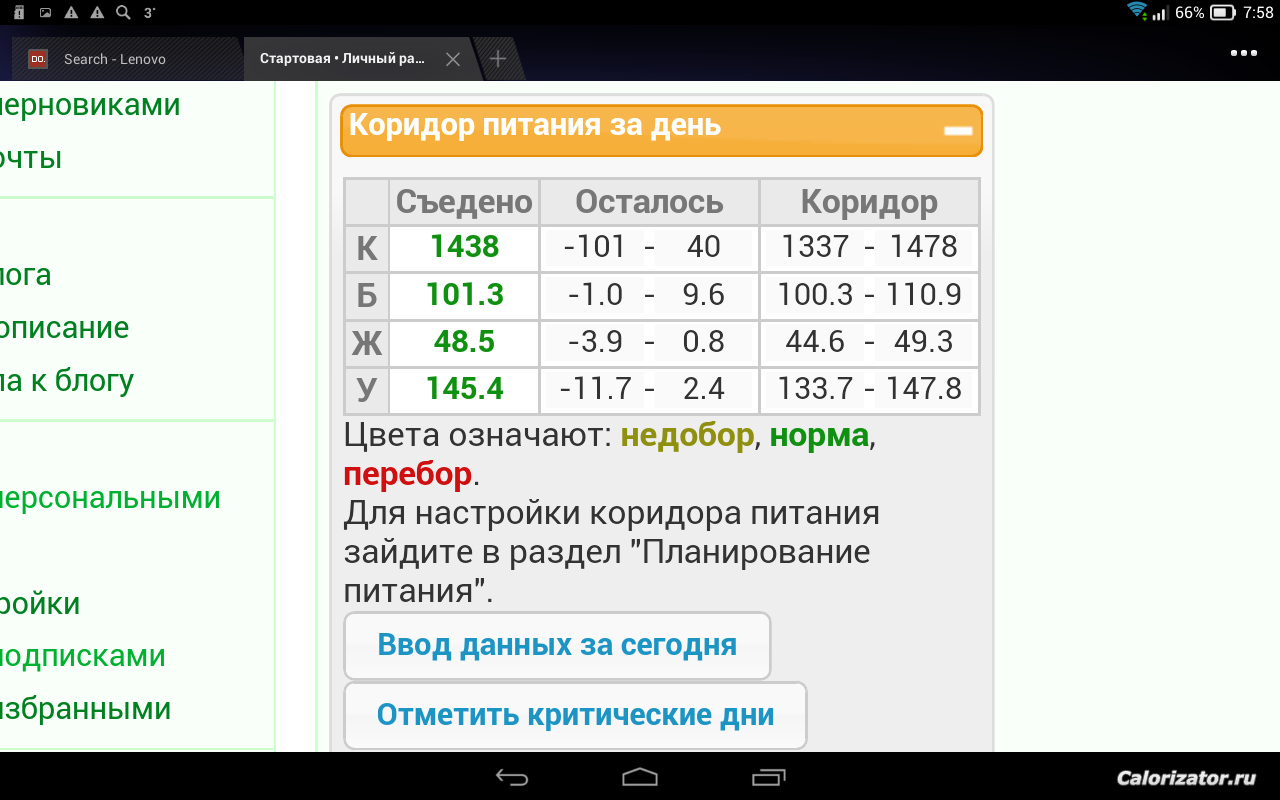Select the eaten protein value 101.3
1280x800 pixels.
pyautogui.click(x=464, y=294)
